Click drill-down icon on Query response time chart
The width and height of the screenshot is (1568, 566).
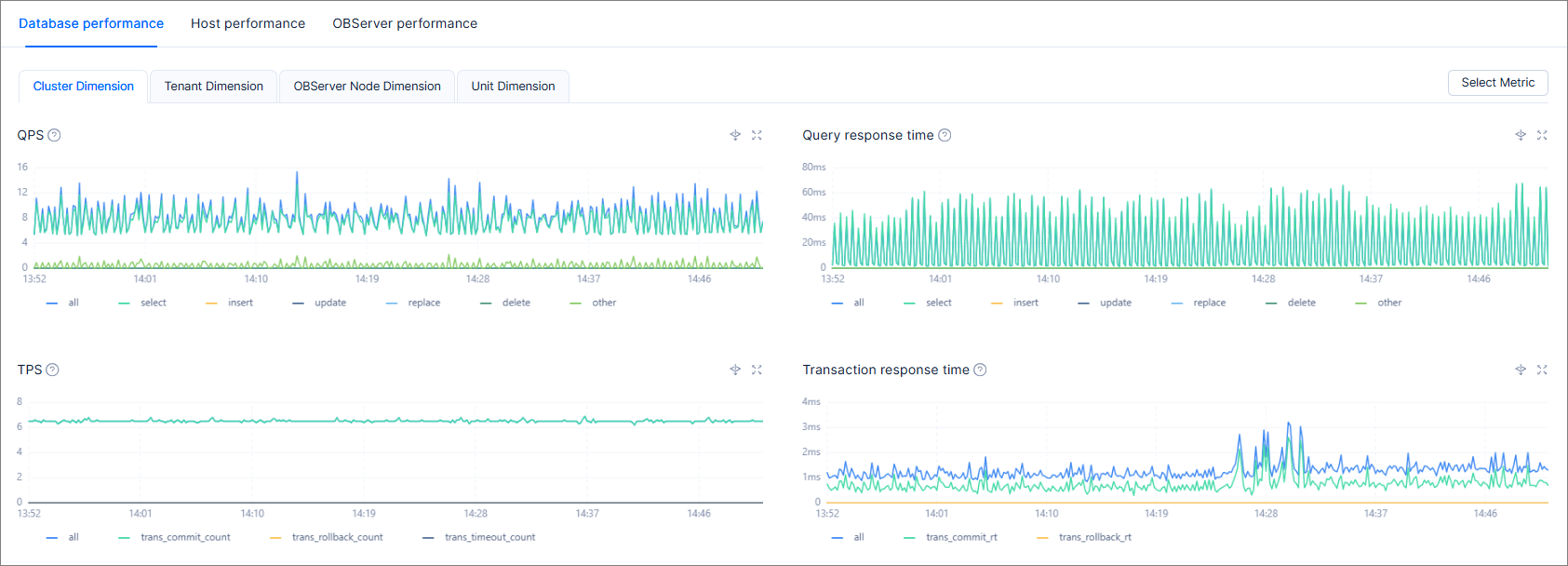pyautogui.click(x=1521, y=135)
